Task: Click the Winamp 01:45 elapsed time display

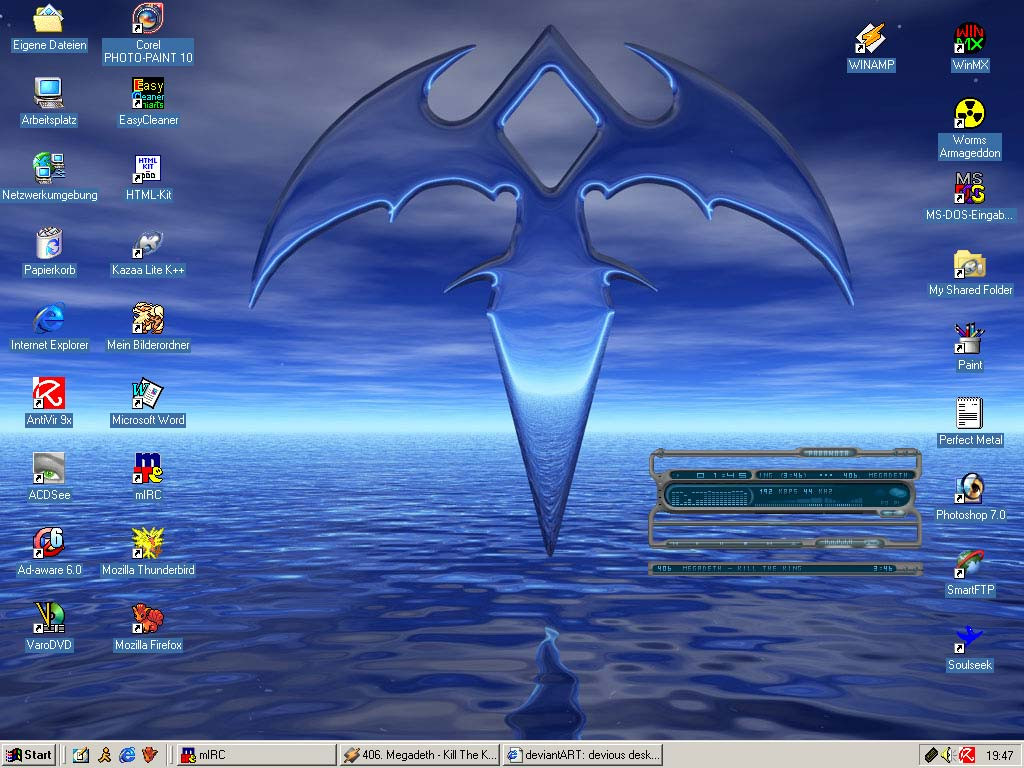Action: coord(721,475)
